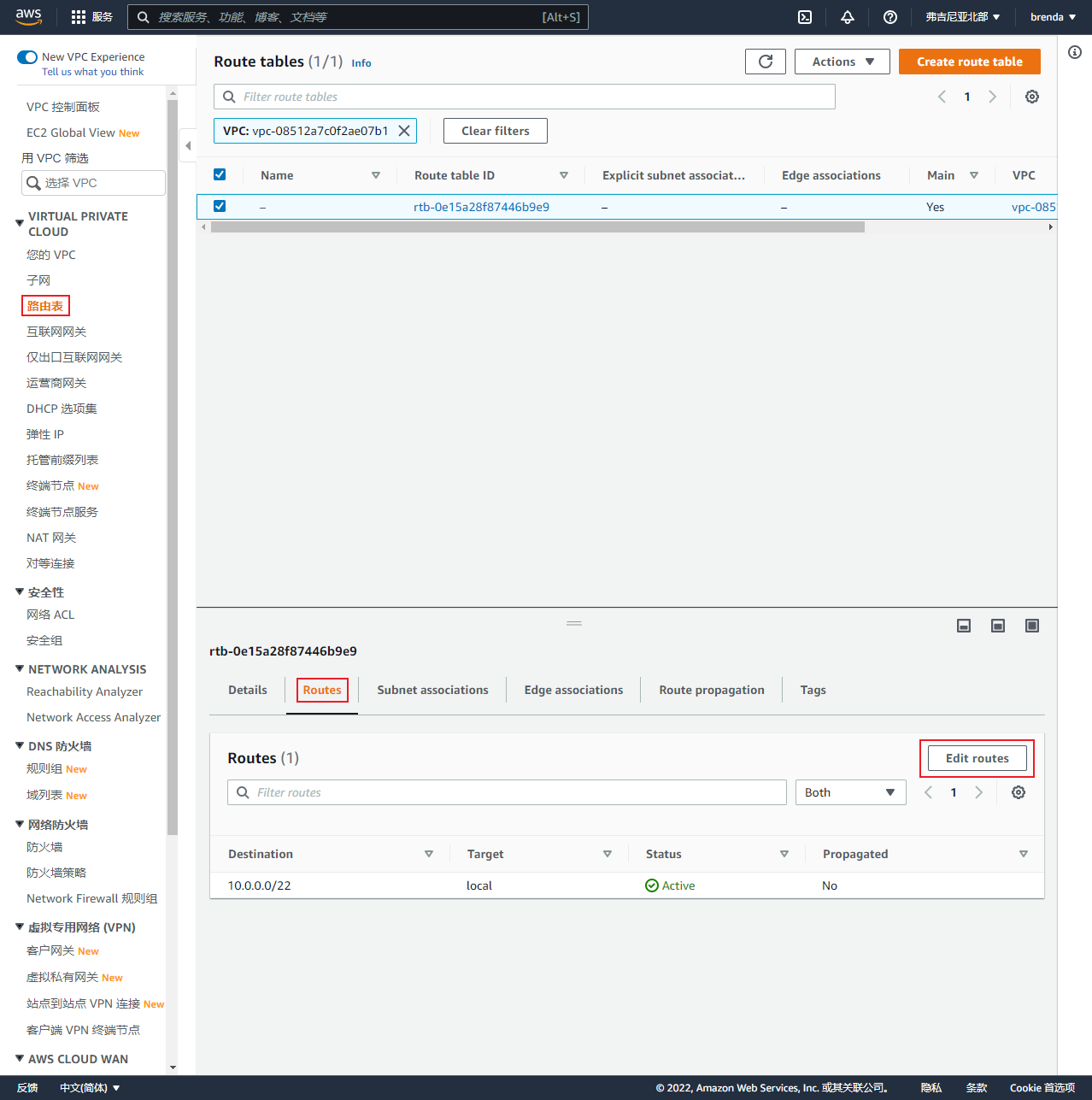
Task: Sort routes by Status column
Action: (784, 854)
